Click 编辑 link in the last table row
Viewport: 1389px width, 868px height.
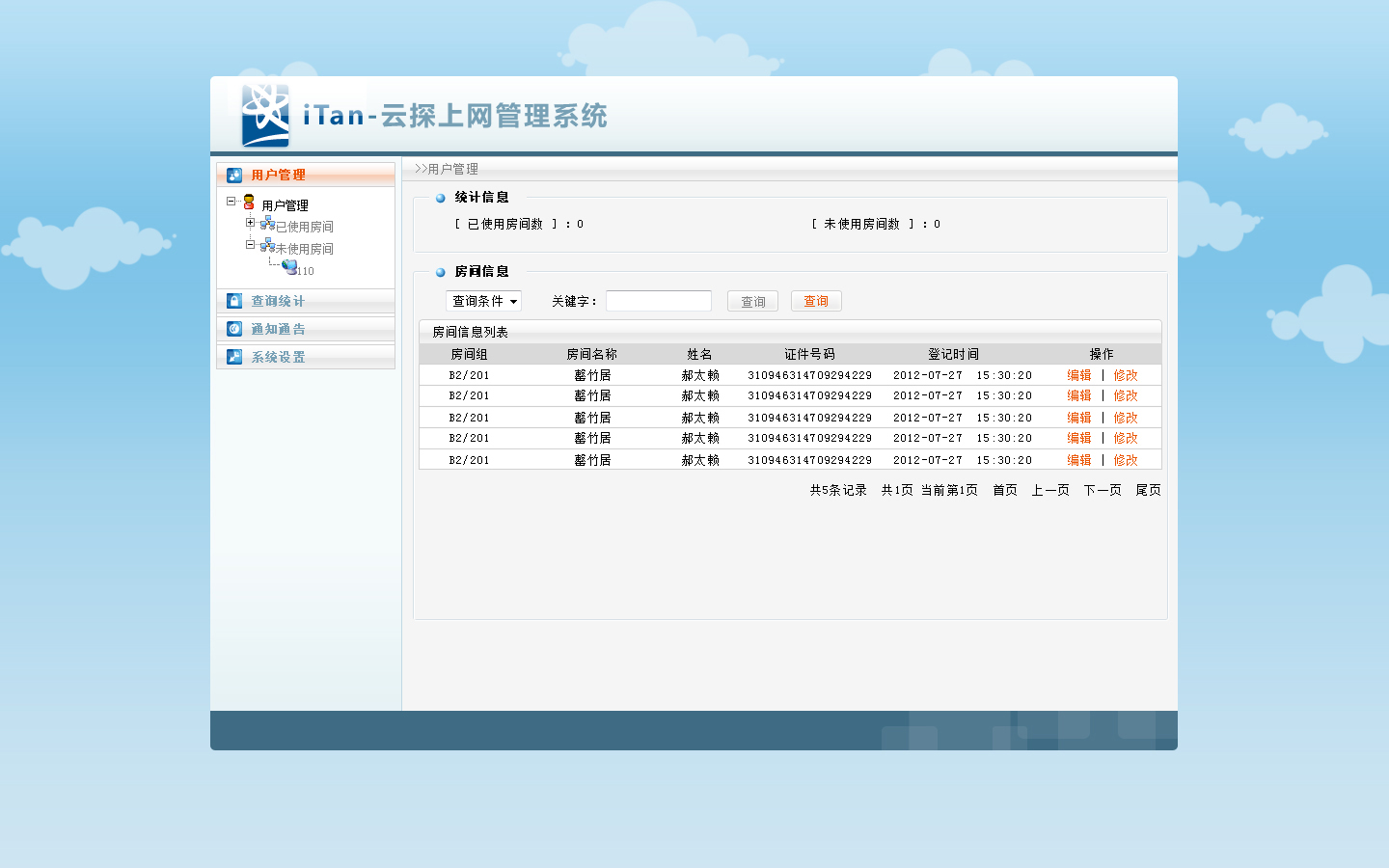[x=1079, y=460]
